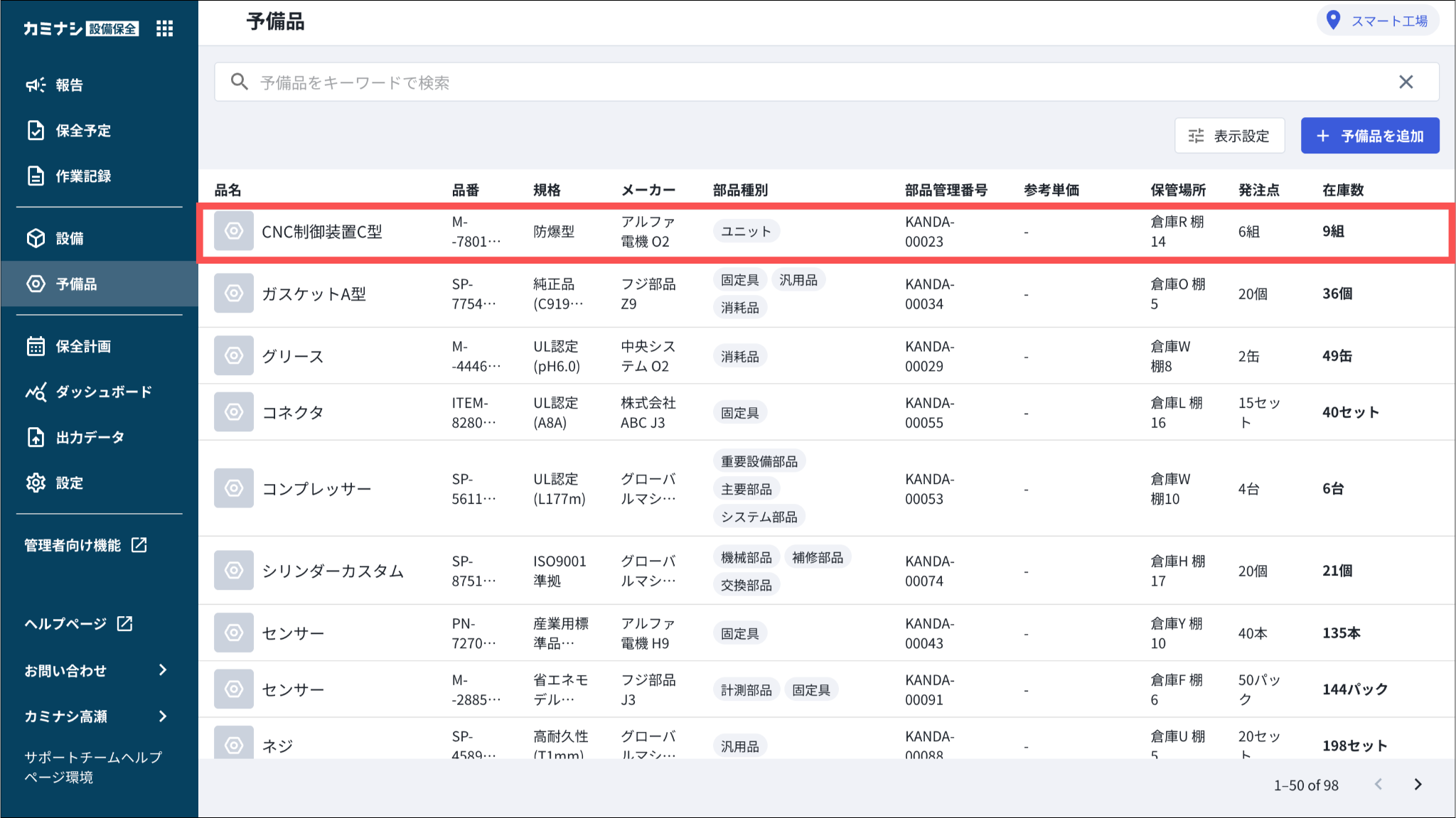Open 管理者向け機能 external link
1456x818 pixels.
coord(85,545)
